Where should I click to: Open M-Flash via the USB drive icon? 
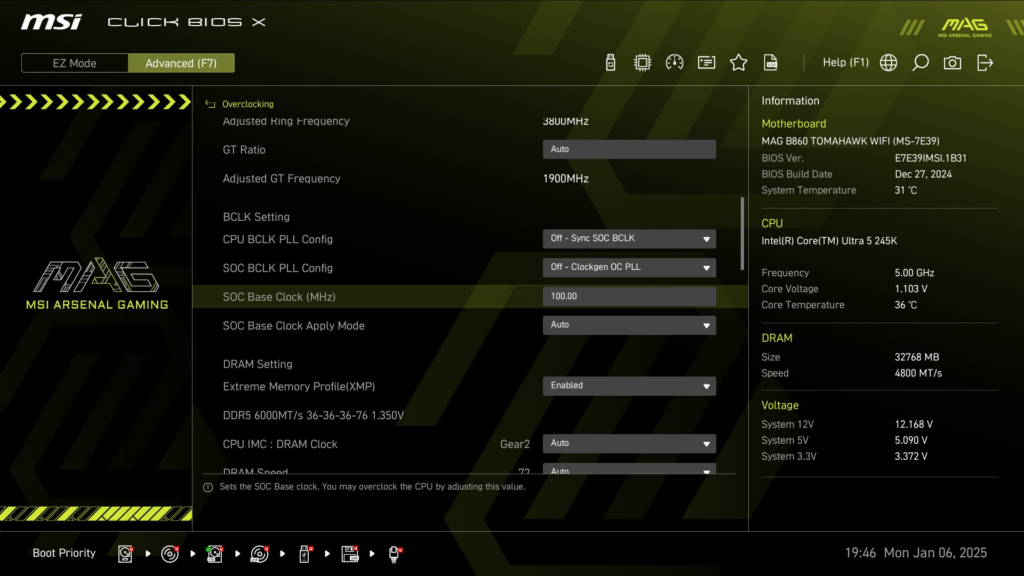[611, 61]
